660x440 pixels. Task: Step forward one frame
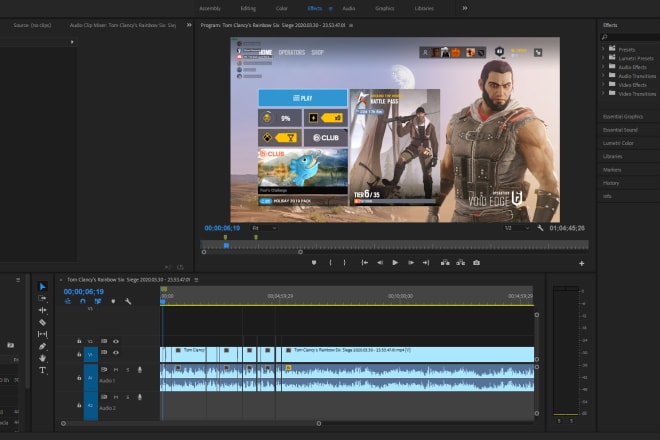411,262
